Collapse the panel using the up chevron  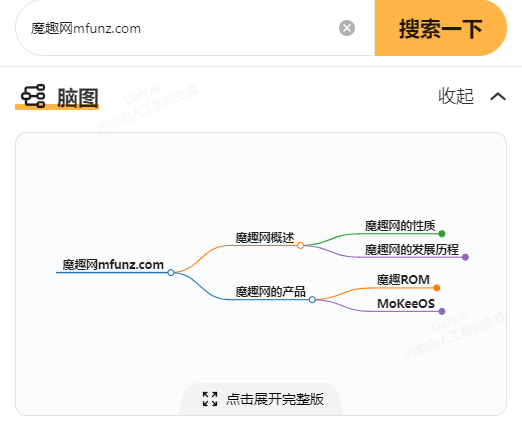point(498,97)
